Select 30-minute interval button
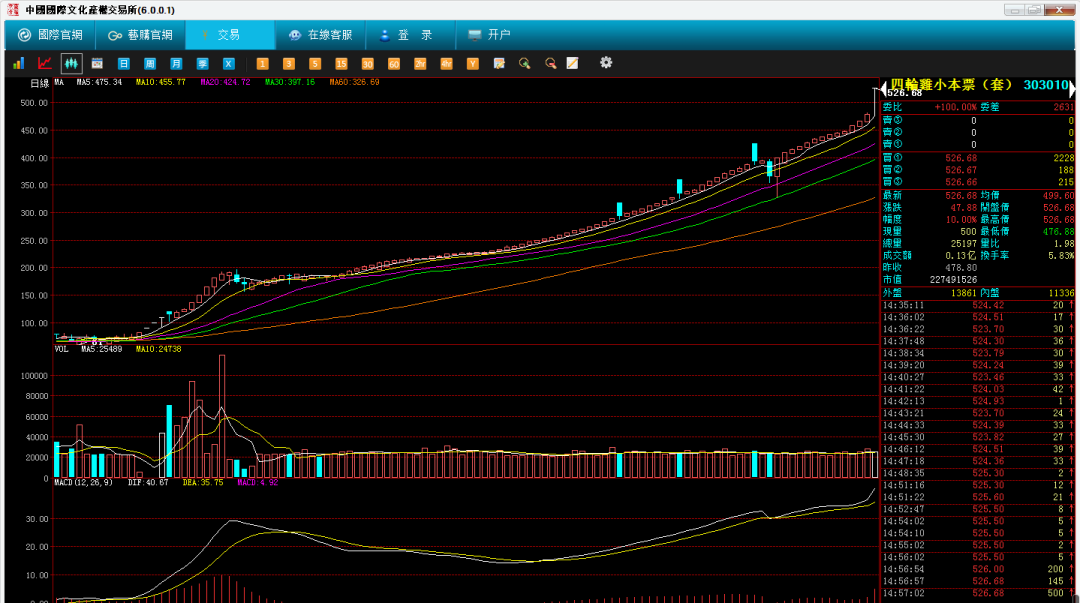Screen dimensions: 1080x603 click(367, 63)
